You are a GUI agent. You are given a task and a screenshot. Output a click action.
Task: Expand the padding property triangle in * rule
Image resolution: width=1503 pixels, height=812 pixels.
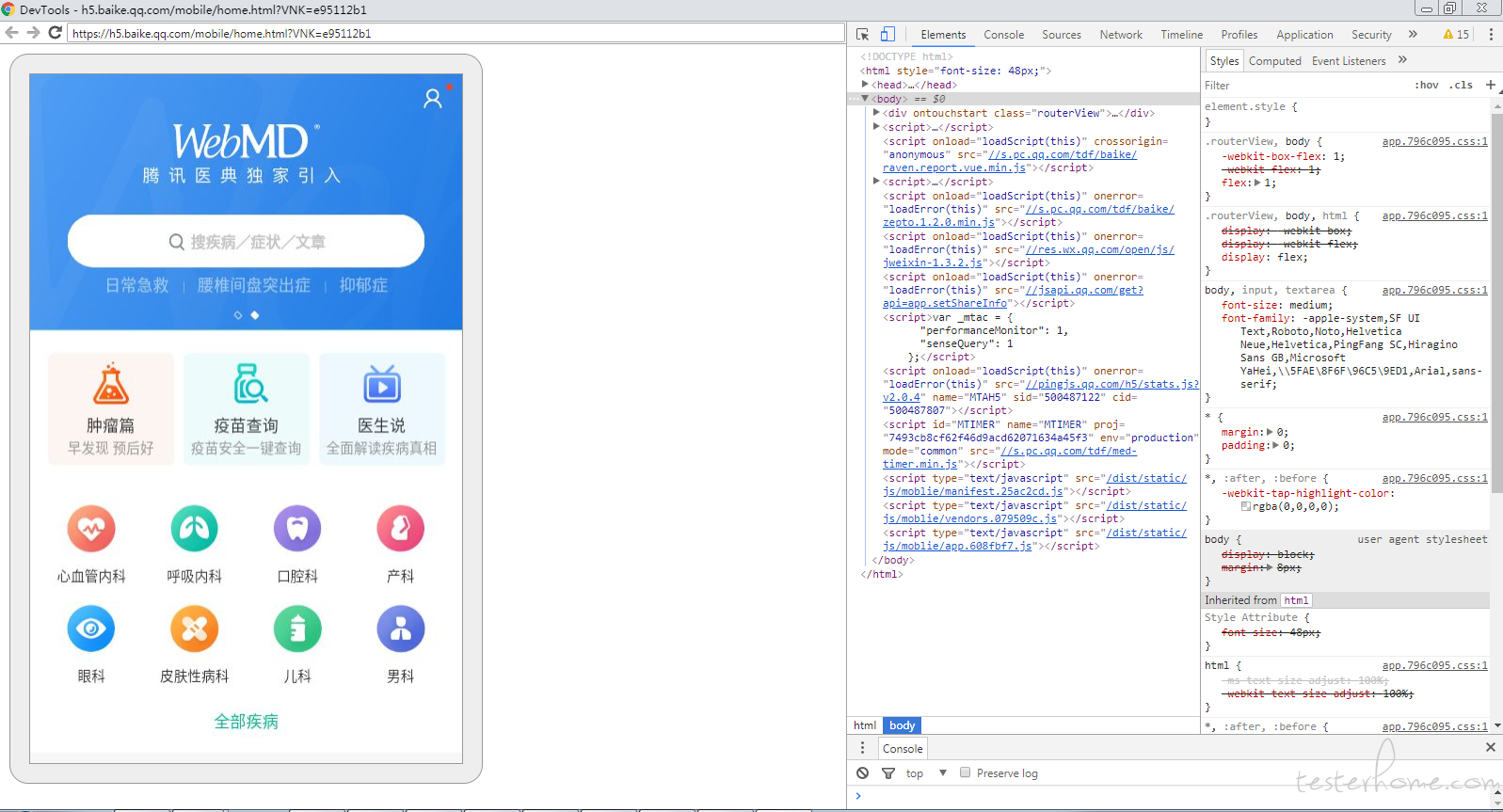coord(1276,446)
